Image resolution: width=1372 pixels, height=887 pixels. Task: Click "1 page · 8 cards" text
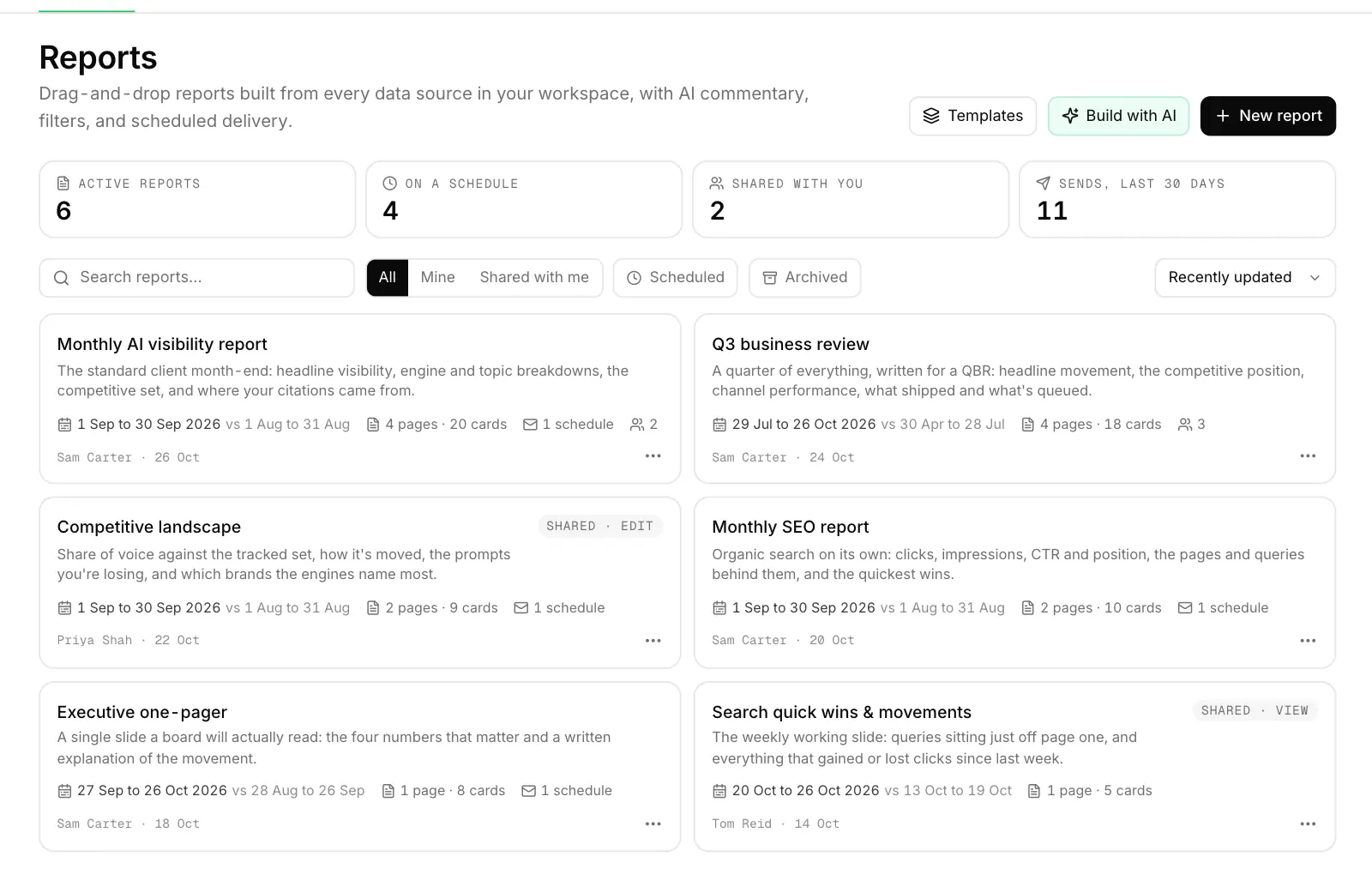point(453,791)
